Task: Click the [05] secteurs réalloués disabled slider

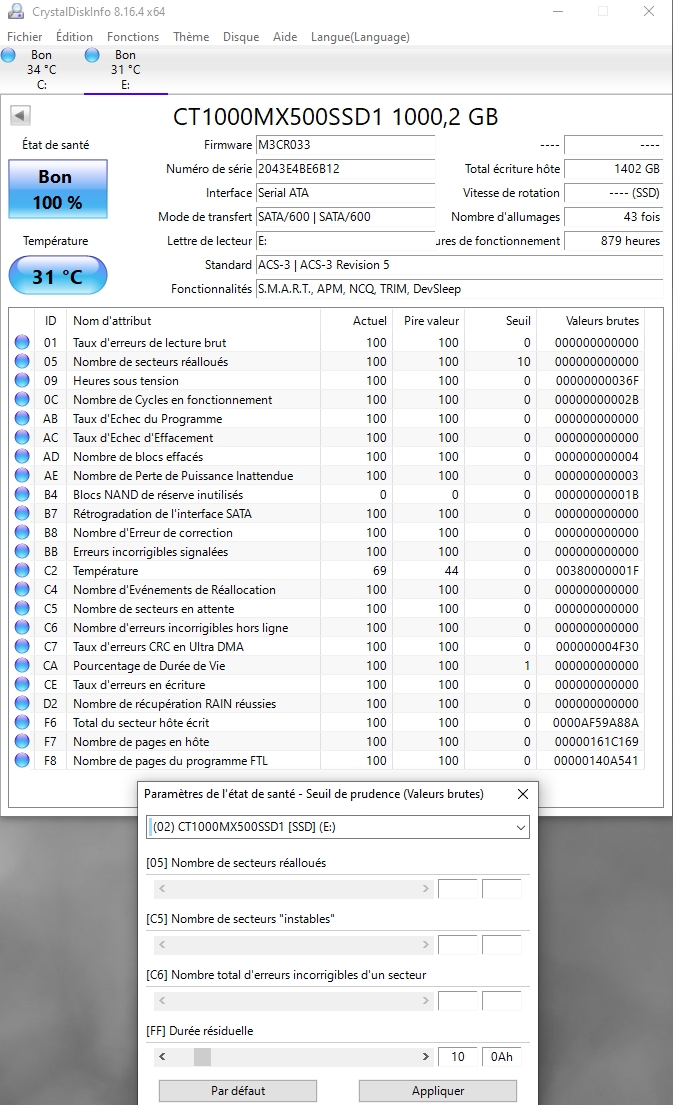Action: pyautogui.click(x=293, y=889)
